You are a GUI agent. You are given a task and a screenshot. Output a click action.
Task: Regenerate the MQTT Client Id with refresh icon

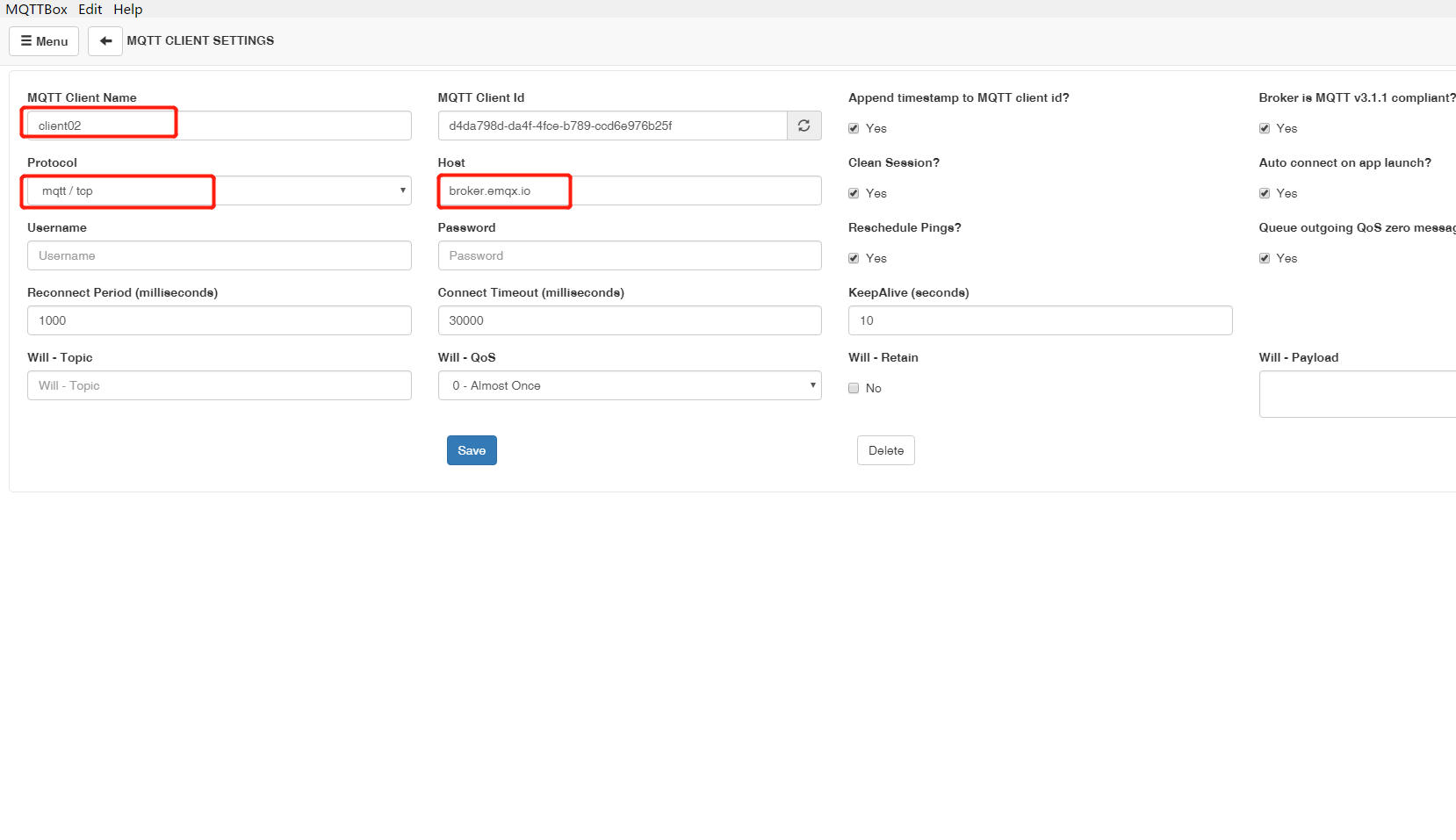tap(804, 126)
